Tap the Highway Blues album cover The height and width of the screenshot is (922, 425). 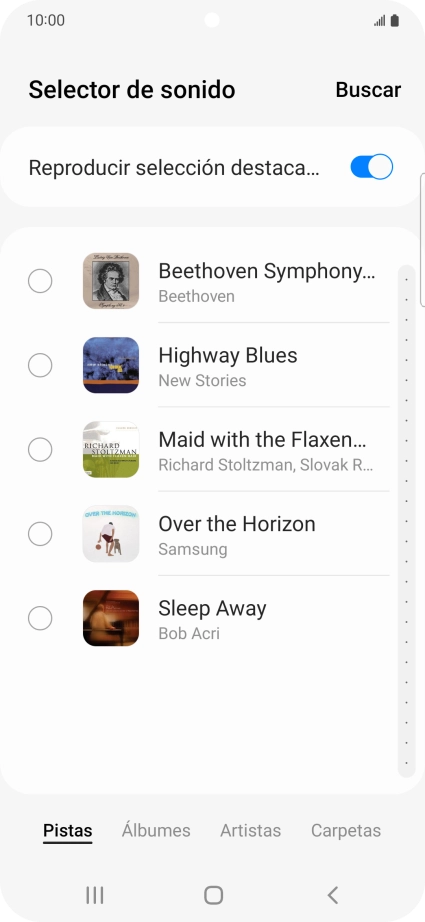point(111,365)
